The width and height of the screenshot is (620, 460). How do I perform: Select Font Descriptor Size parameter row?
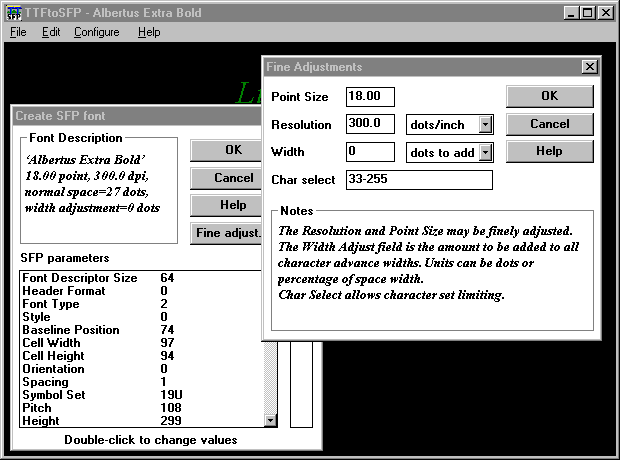point(142,278)
